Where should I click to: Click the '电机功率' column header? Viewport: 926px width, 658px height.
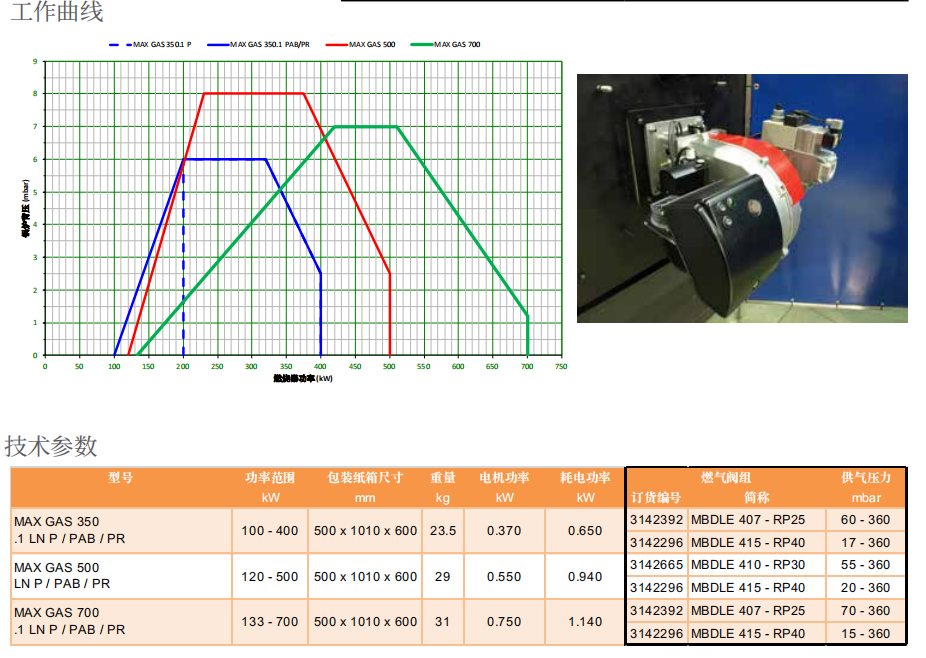click(504, 478)
